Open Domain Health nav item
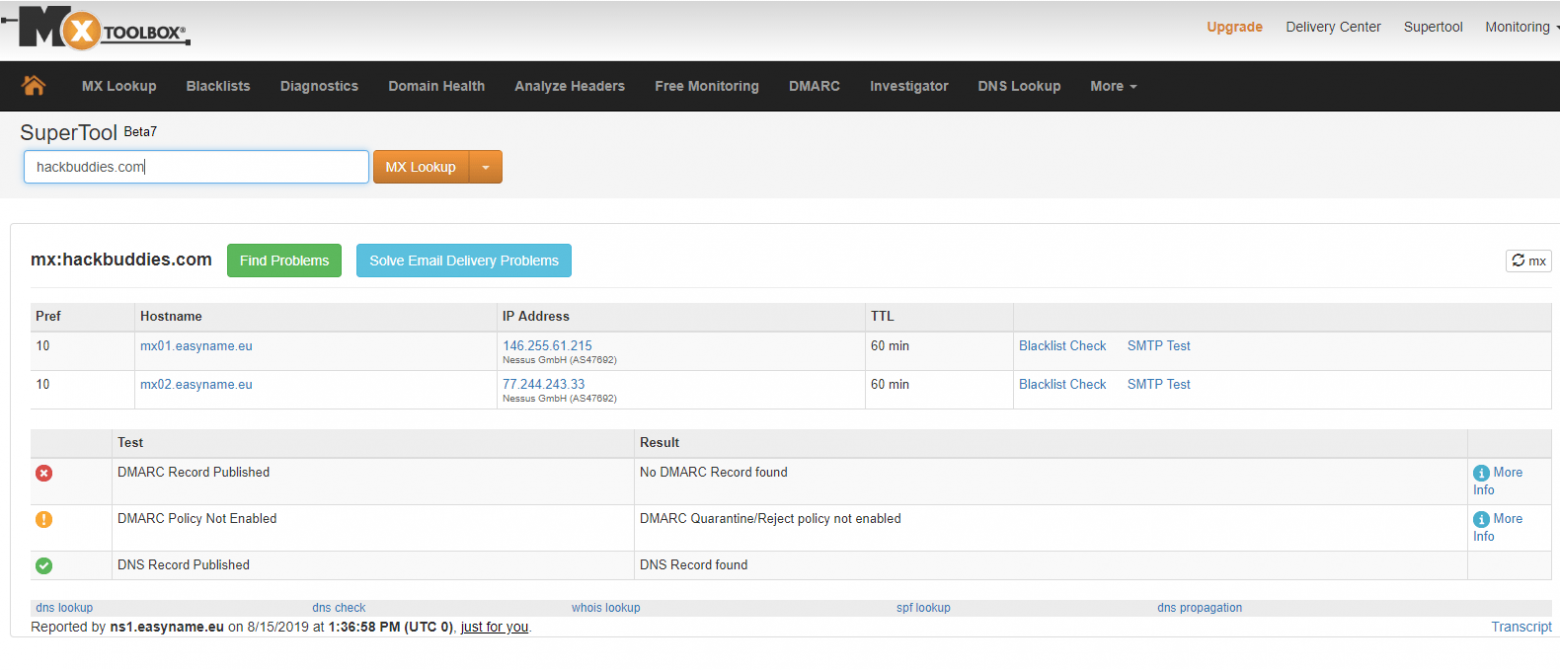Viewport: 1560px width, 670px height. (436, 86)
